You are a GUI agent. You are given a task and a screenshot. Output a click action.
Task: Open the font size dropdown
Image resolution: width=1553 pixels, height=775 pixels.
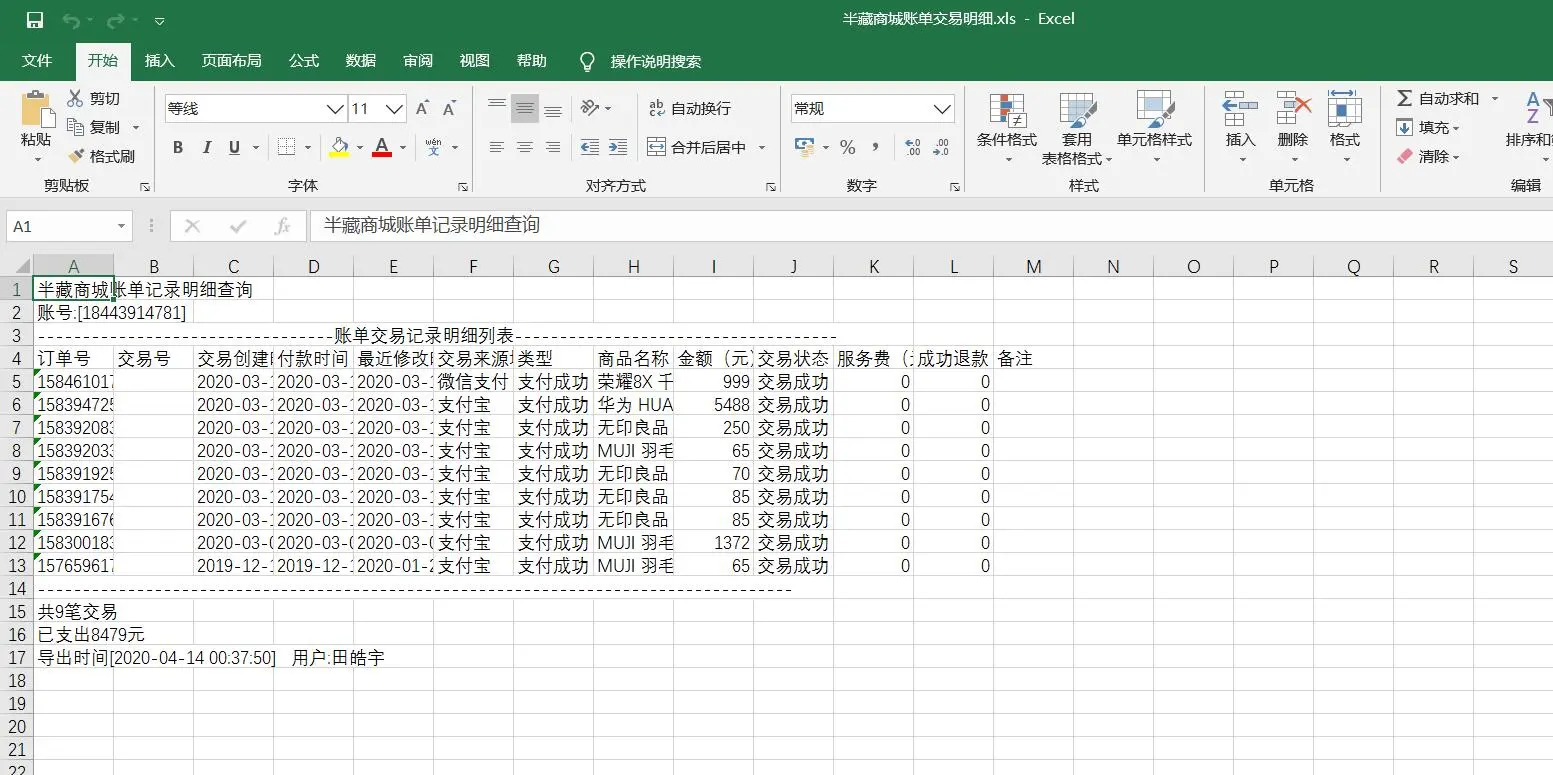tap(394, 108)
